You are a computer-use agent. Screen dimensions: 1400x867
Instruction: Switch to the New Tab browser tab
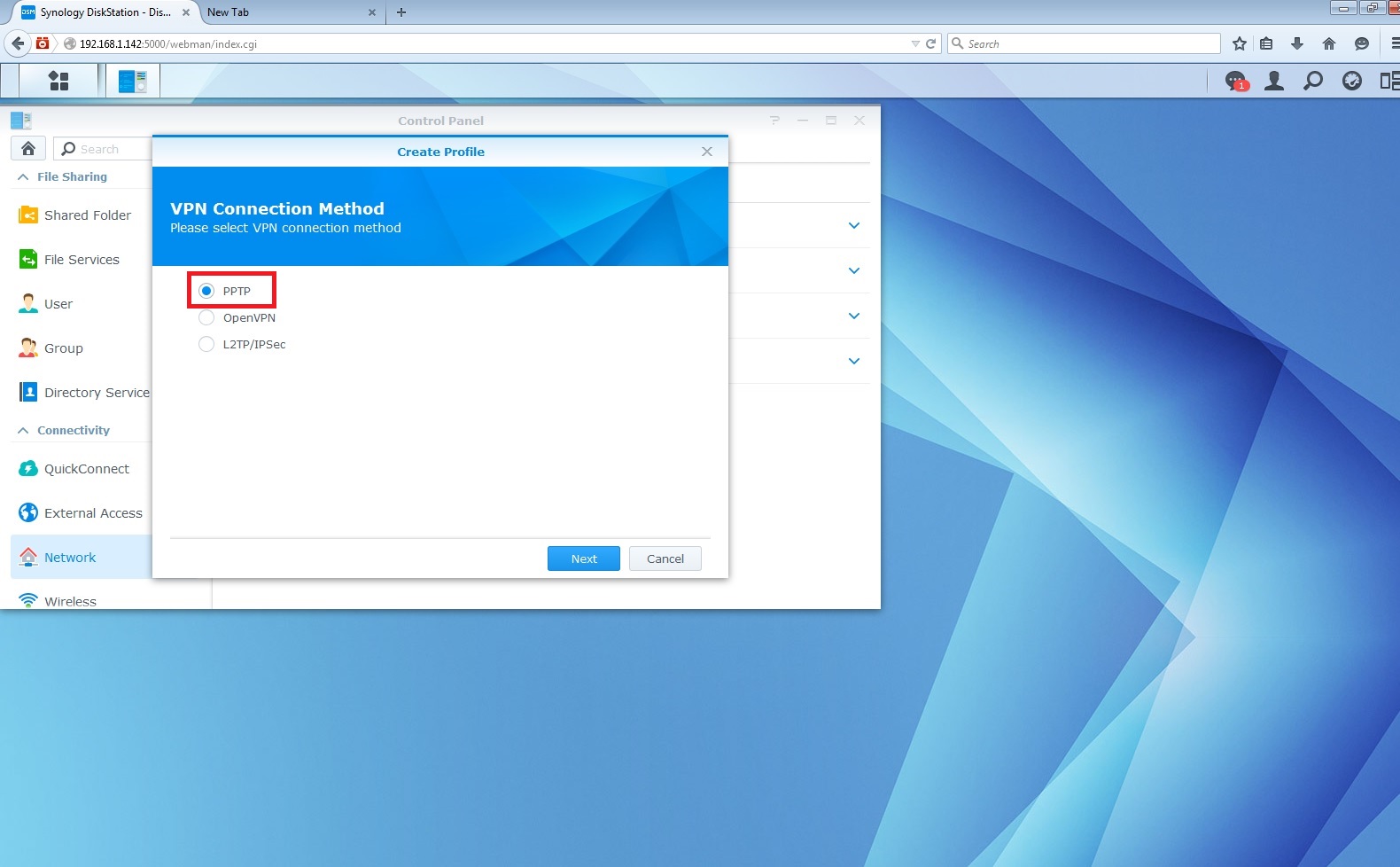click(x=290, y=12)
